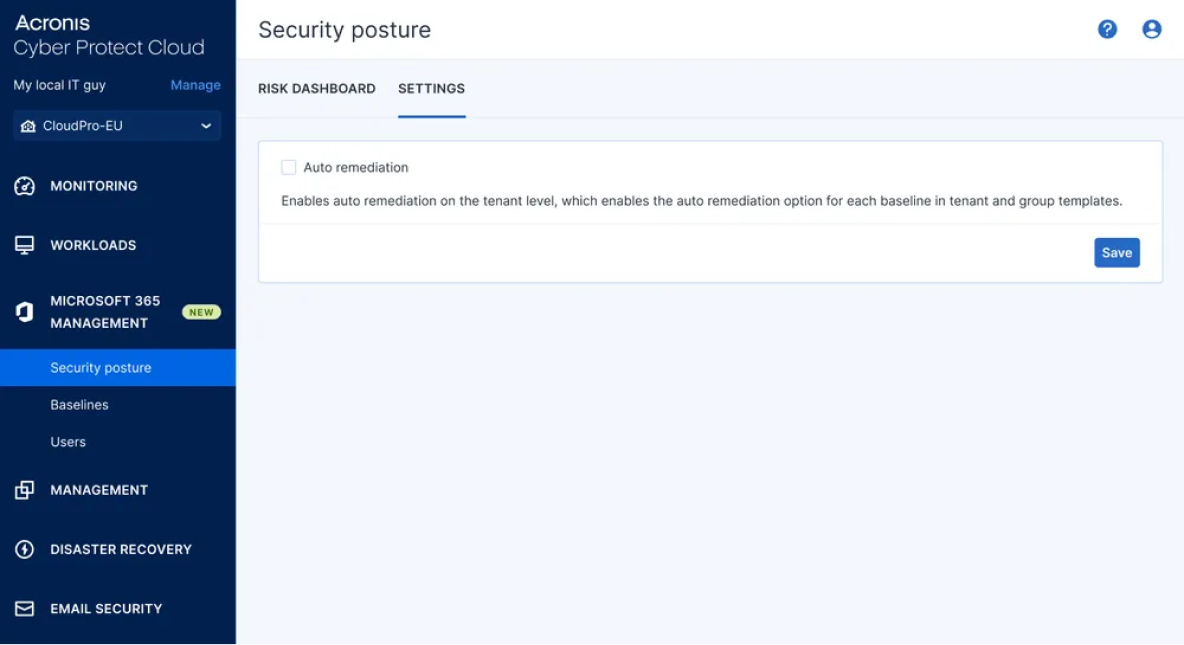Open the user account profile icon
The image size is (1184, 645).
1152,29
